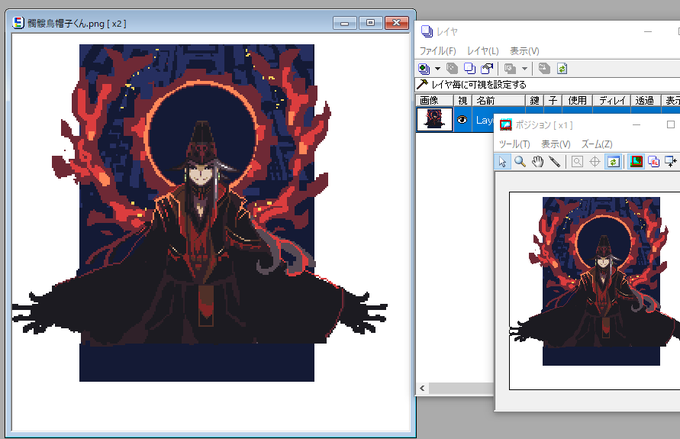Viewport: 680px width, 439px height.
Task: Click the 名前 column header
Action: (498, 101)
